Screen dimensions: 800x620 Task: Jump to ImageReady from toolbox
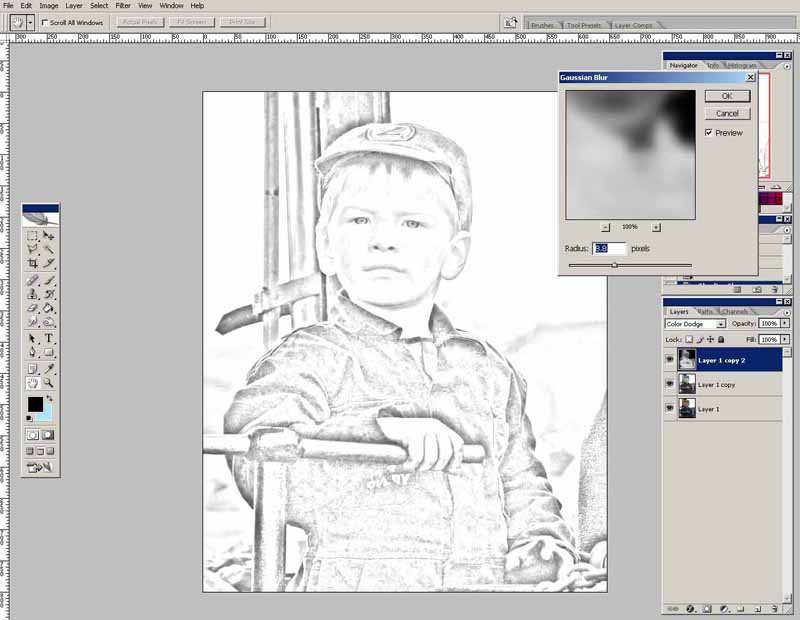coord(40,467)
